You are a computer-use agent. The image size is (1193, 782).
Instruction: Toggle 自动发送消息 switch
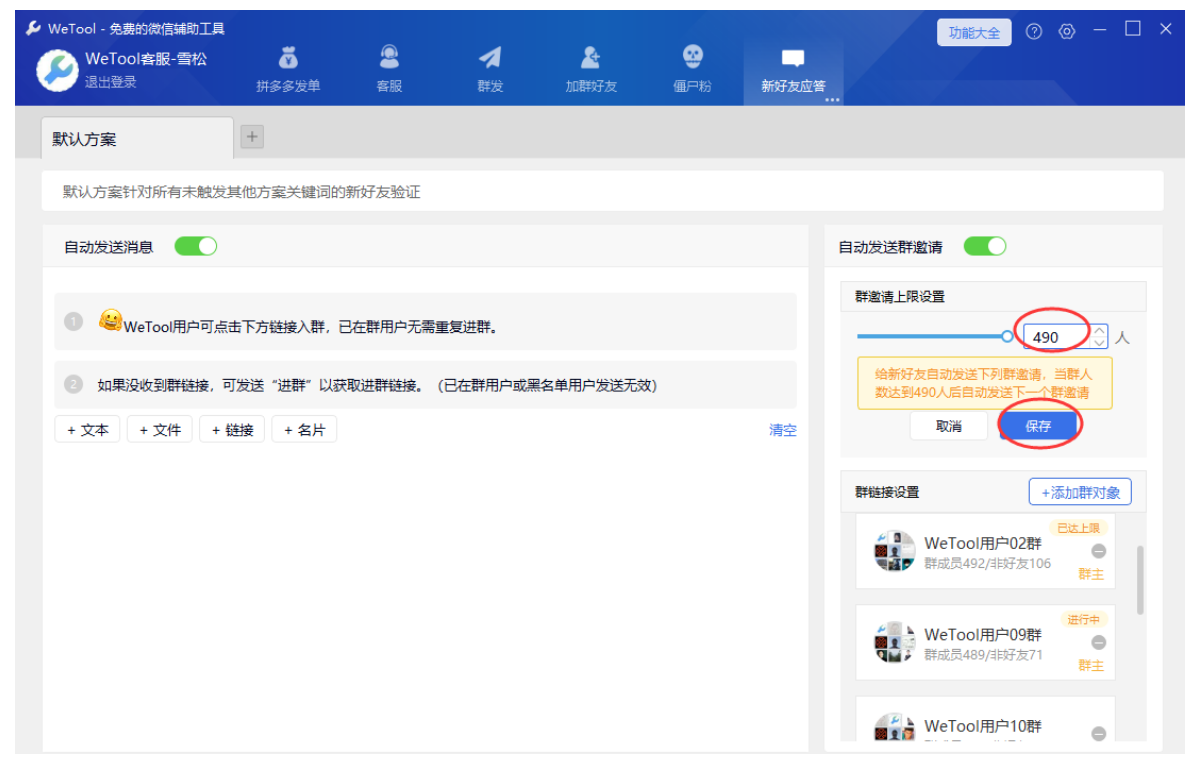(x=196, y=246)
